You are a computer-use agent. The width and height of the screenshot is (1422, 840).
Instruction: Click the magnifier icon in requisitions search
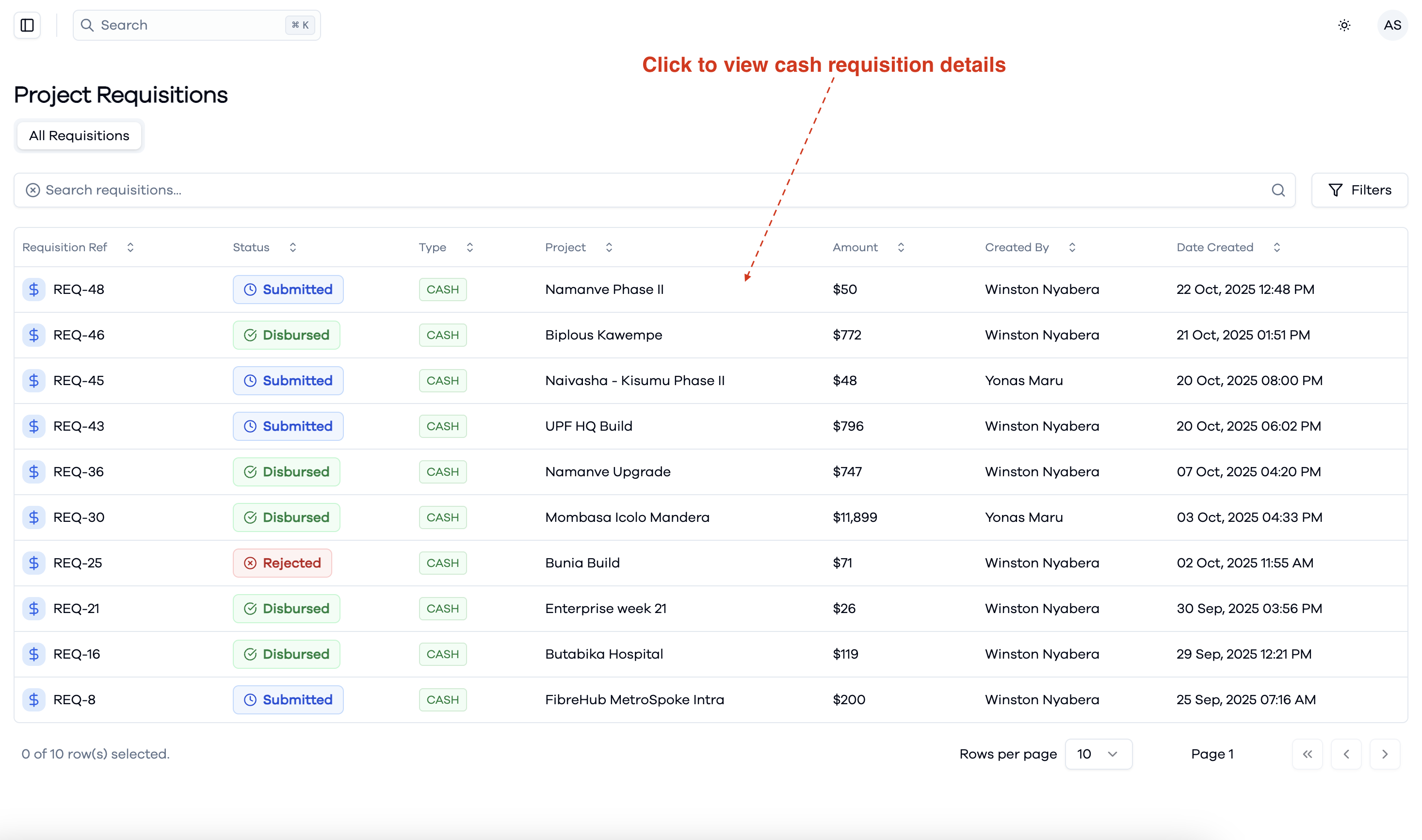point(1277,190)
